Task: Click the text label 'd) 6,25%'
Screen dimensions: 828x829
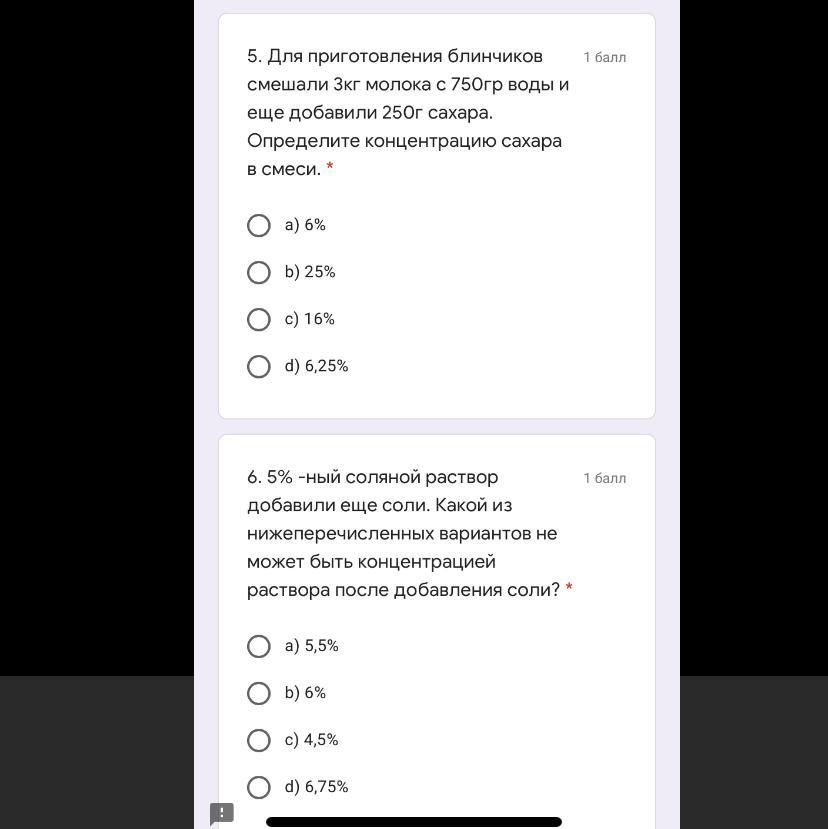Action: click(317, 367)
